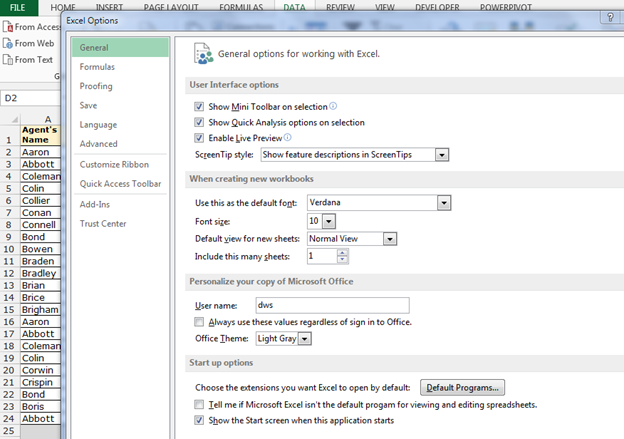Open the ScreenTip style dropdown
Image resolution: width=624 pixels, height=439 pixels.
click(x=442, y=155)
